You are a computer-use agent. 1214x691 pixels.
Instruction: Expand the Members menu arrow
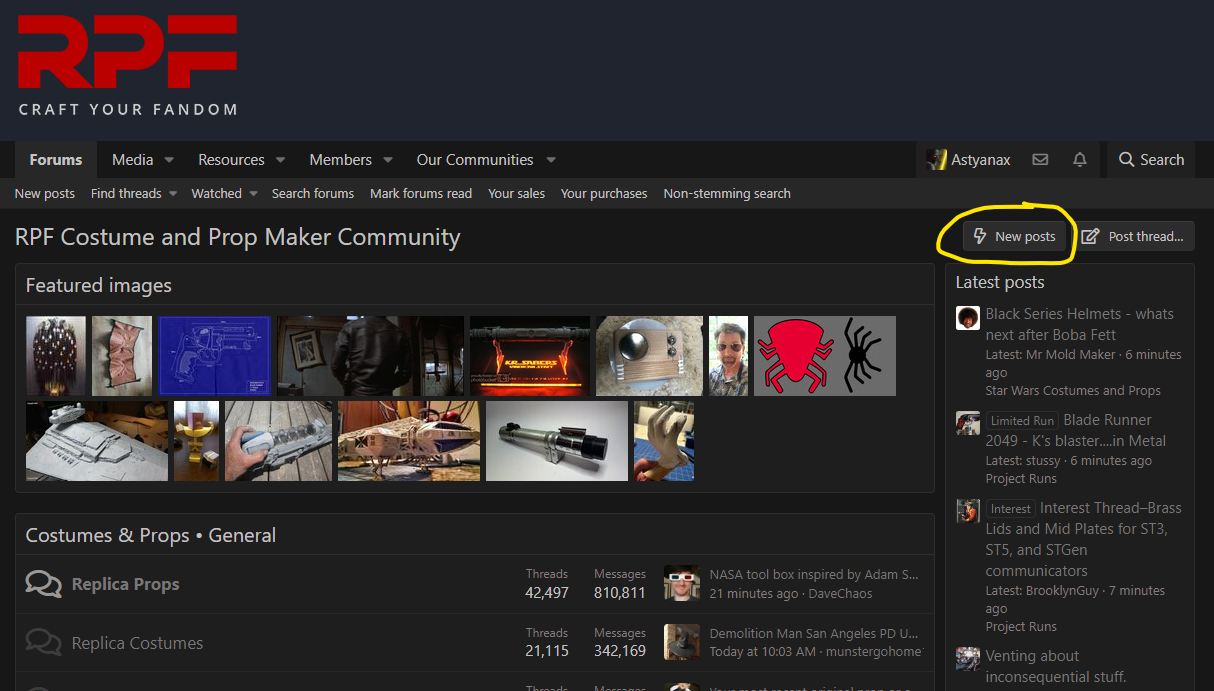(388, 160)
